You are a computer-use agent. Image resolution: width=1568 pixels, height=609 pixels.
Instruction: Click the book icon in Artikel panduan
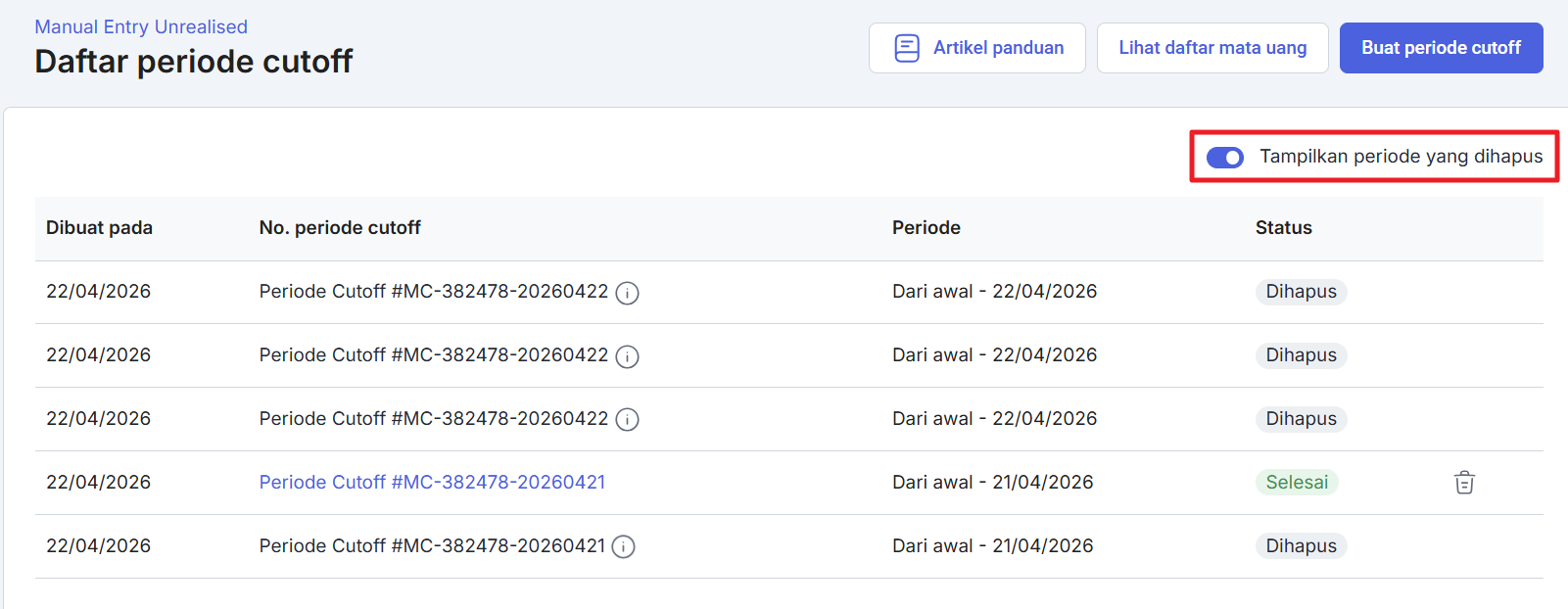tap(907, 48)
